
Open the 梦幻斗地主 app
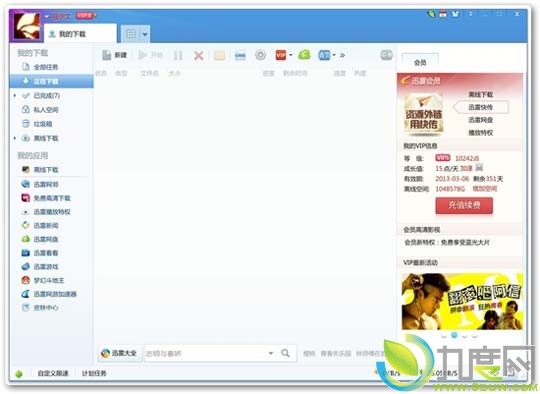(49, 280)
